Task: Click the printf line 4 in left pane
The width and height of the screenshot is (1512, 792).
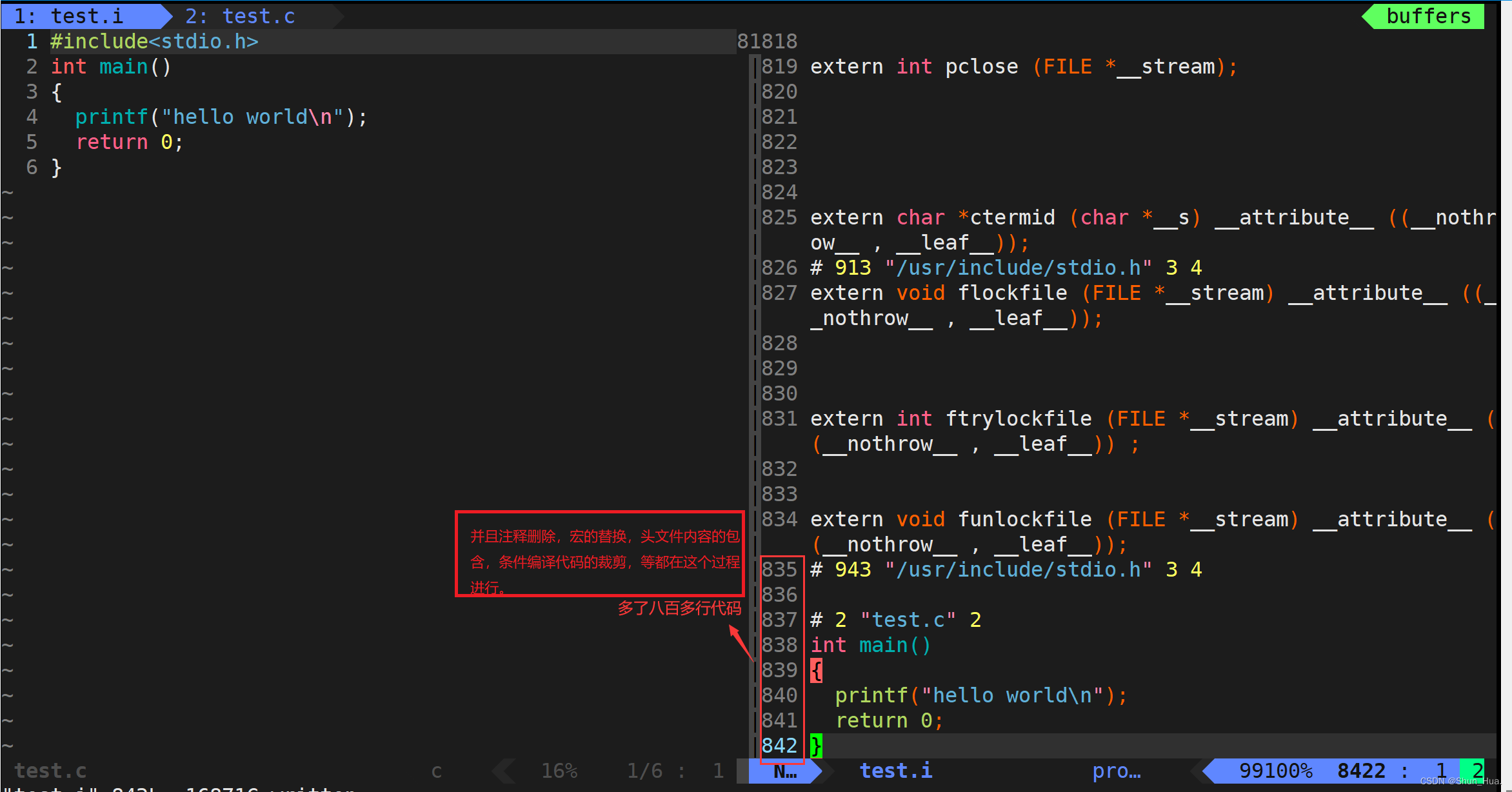Action: [x=221, y=117]
